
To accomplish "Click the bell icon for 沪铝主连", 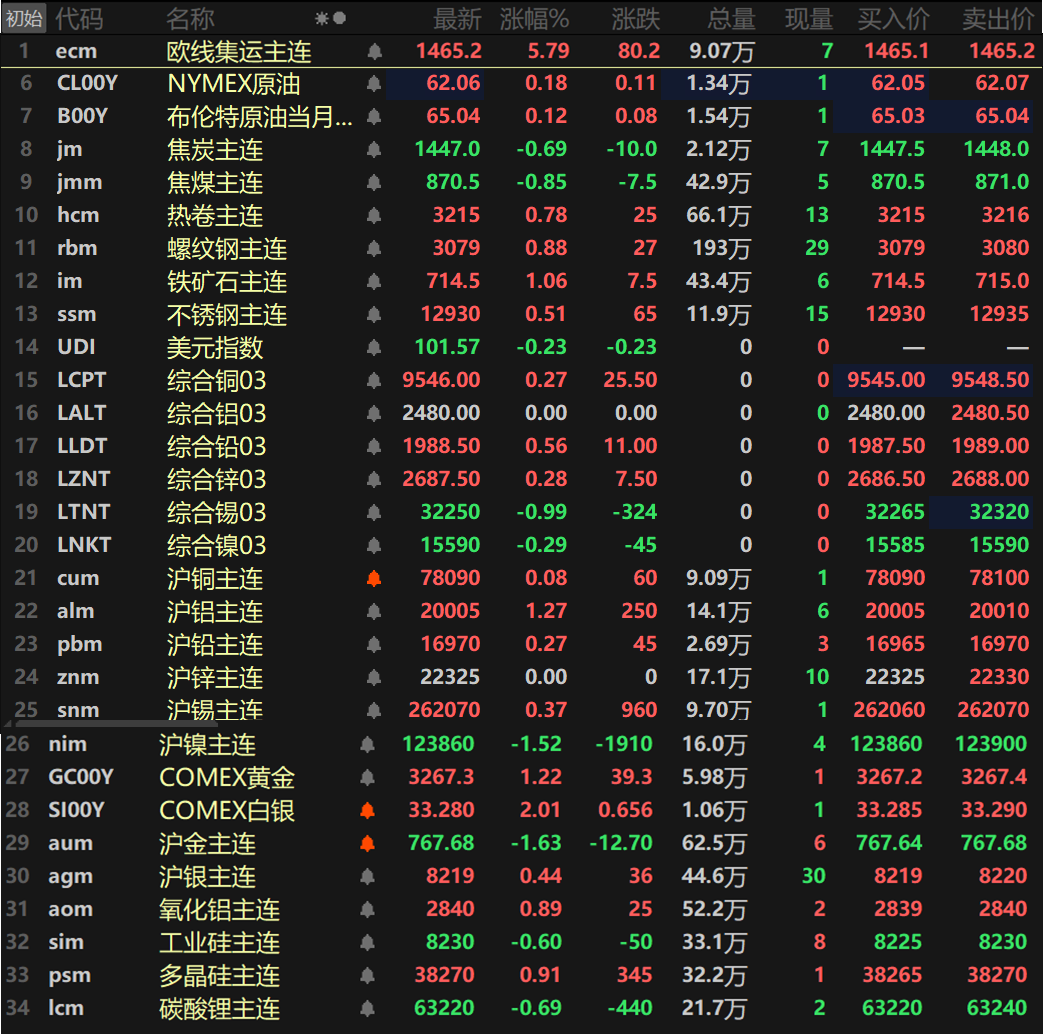I will click(374, 611).
